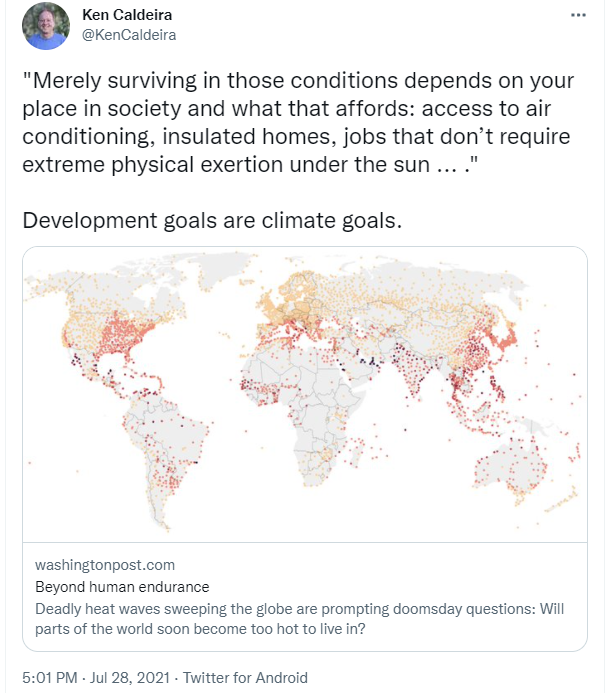The width and height of the screenshot is (611, 693).
Task: Open the 'Beyond human endurance' article title
Action: pos(122,587)
